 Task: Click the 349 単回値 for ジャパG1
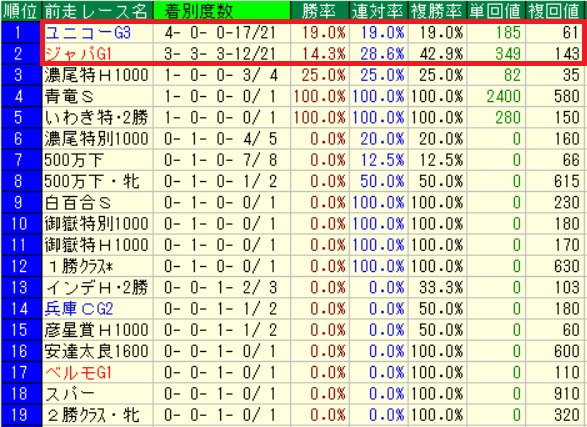[x=508, y=54]
